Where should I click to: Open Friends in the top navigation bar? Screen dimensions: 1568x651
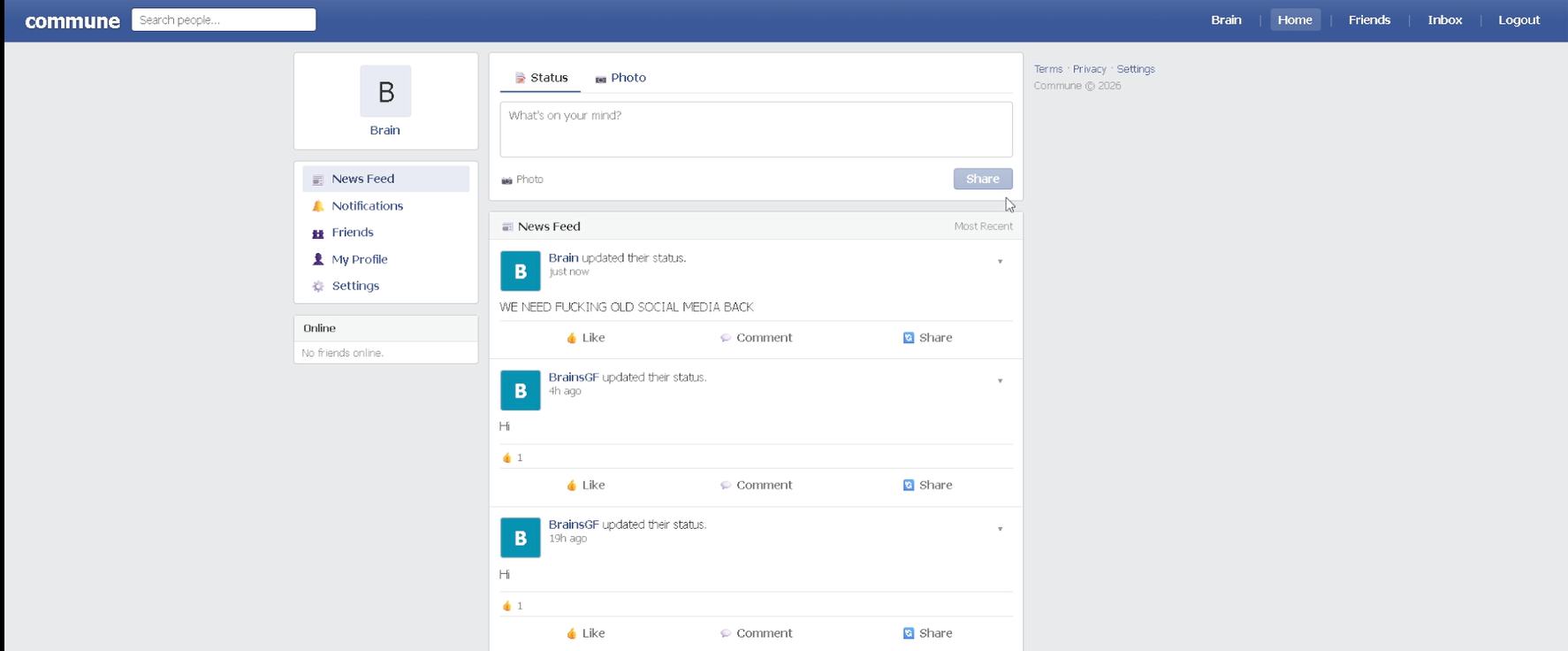click(1369, 19)
